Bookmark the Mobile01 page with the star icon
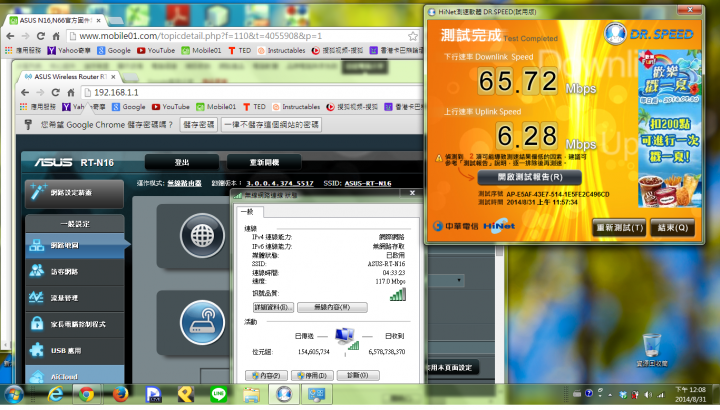 pos(413,36)
